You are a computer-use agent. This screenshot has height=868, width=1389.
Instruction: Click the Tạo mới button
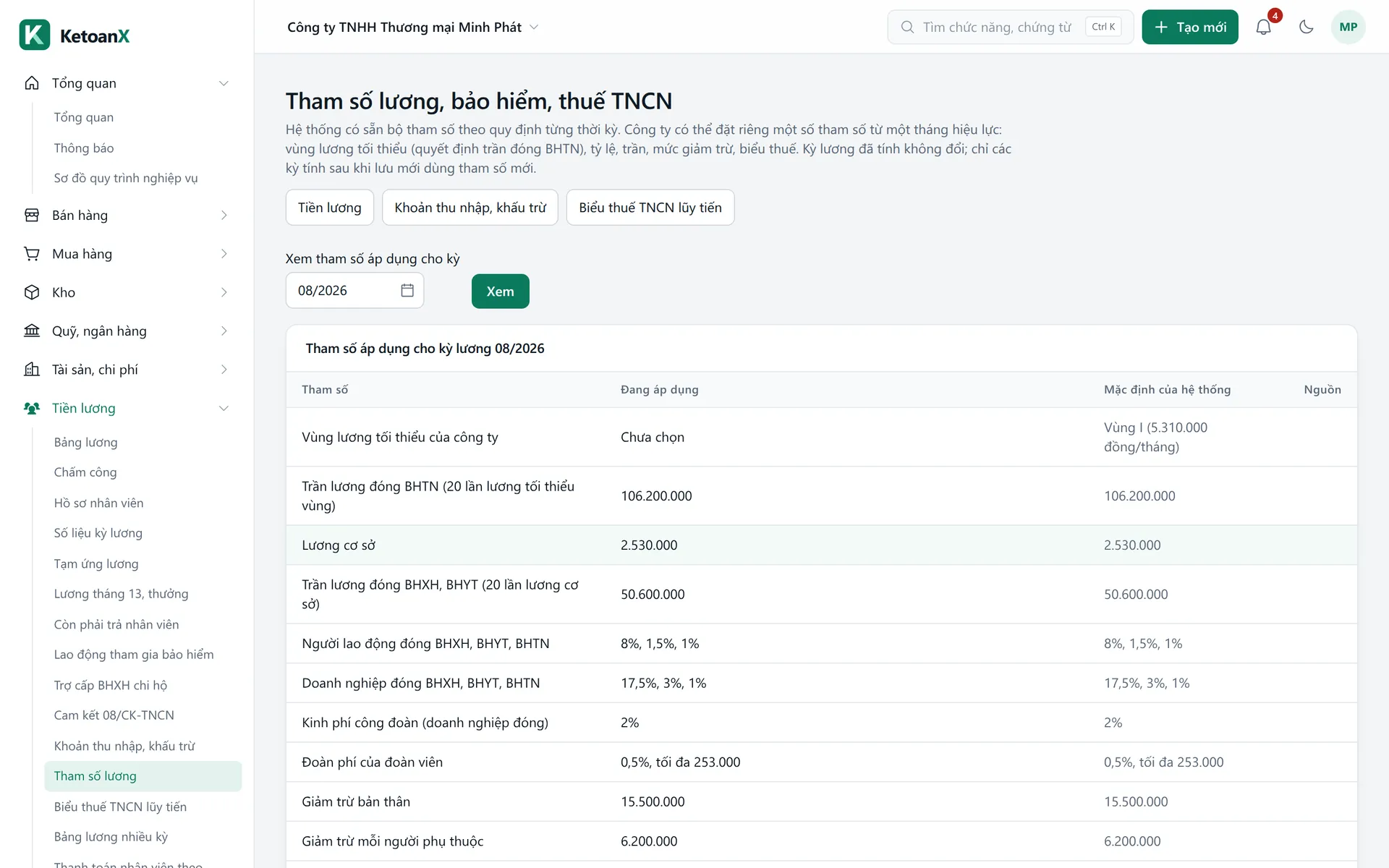click(1190, 27)
